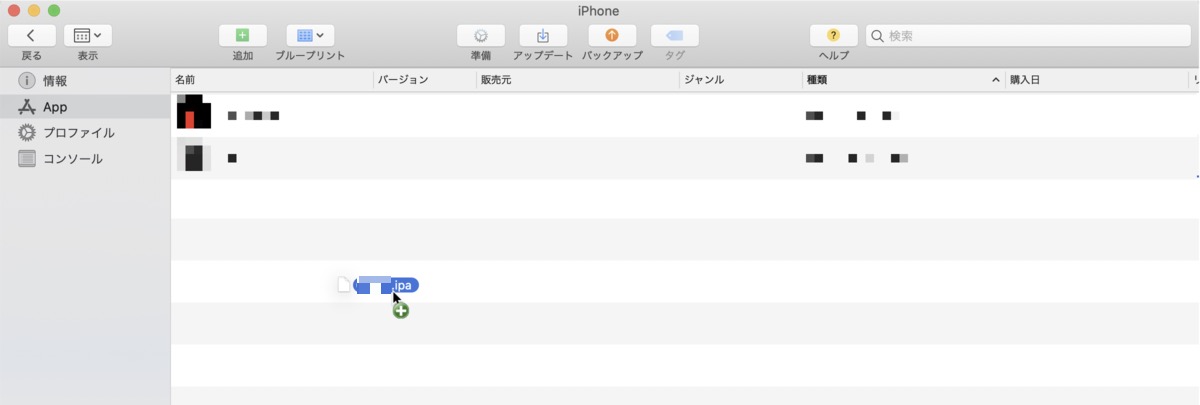Click the info icon beside 情報
This screenshot has height=405, width=1200.
(27, 81)
